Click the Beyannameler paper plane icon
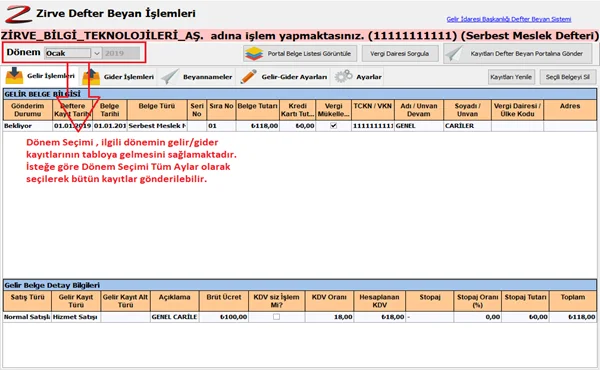Viewport: 600px width, 370px height. point(170,77)
